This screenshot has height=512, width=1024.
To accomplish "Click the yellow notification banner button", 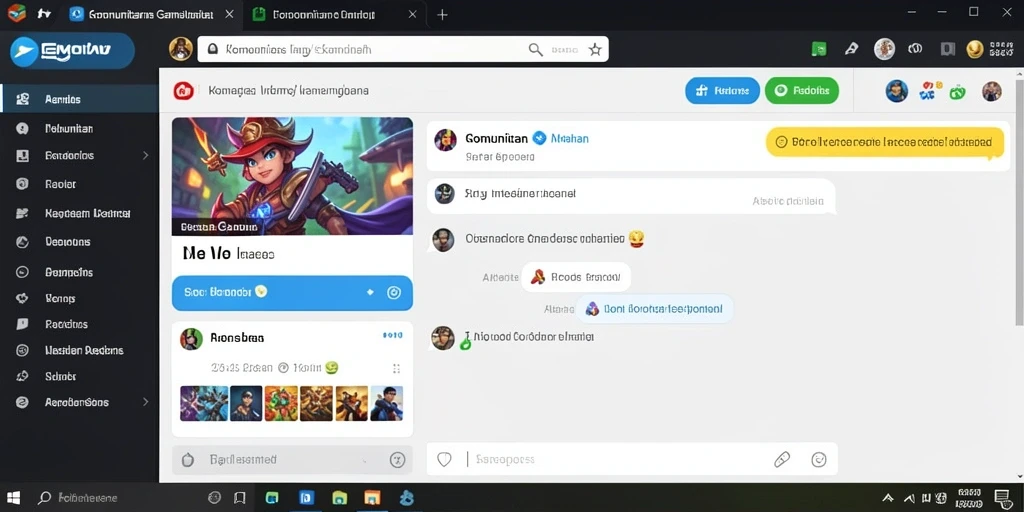I will point(884,142).
